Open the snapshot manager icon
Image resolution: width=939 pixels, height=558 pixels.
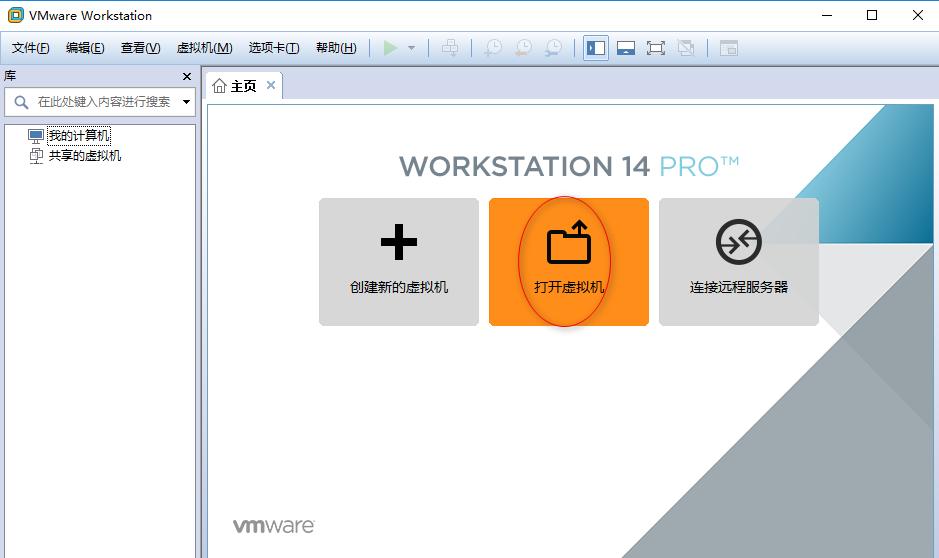553,48
